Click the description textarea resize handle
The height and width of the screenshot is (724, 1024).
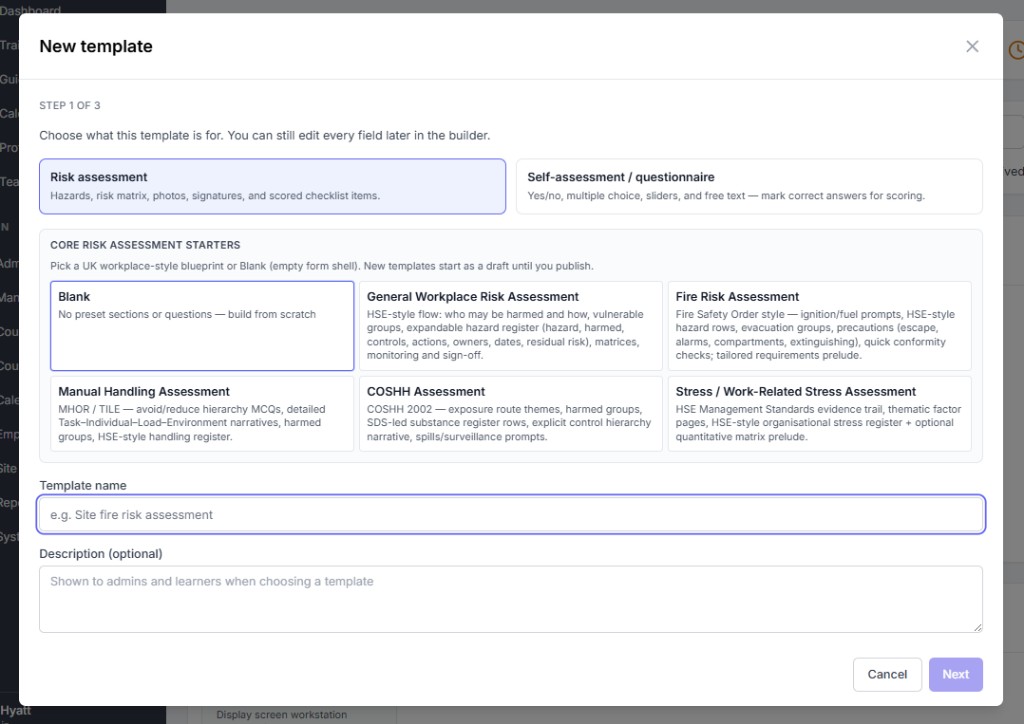[977, 627]
